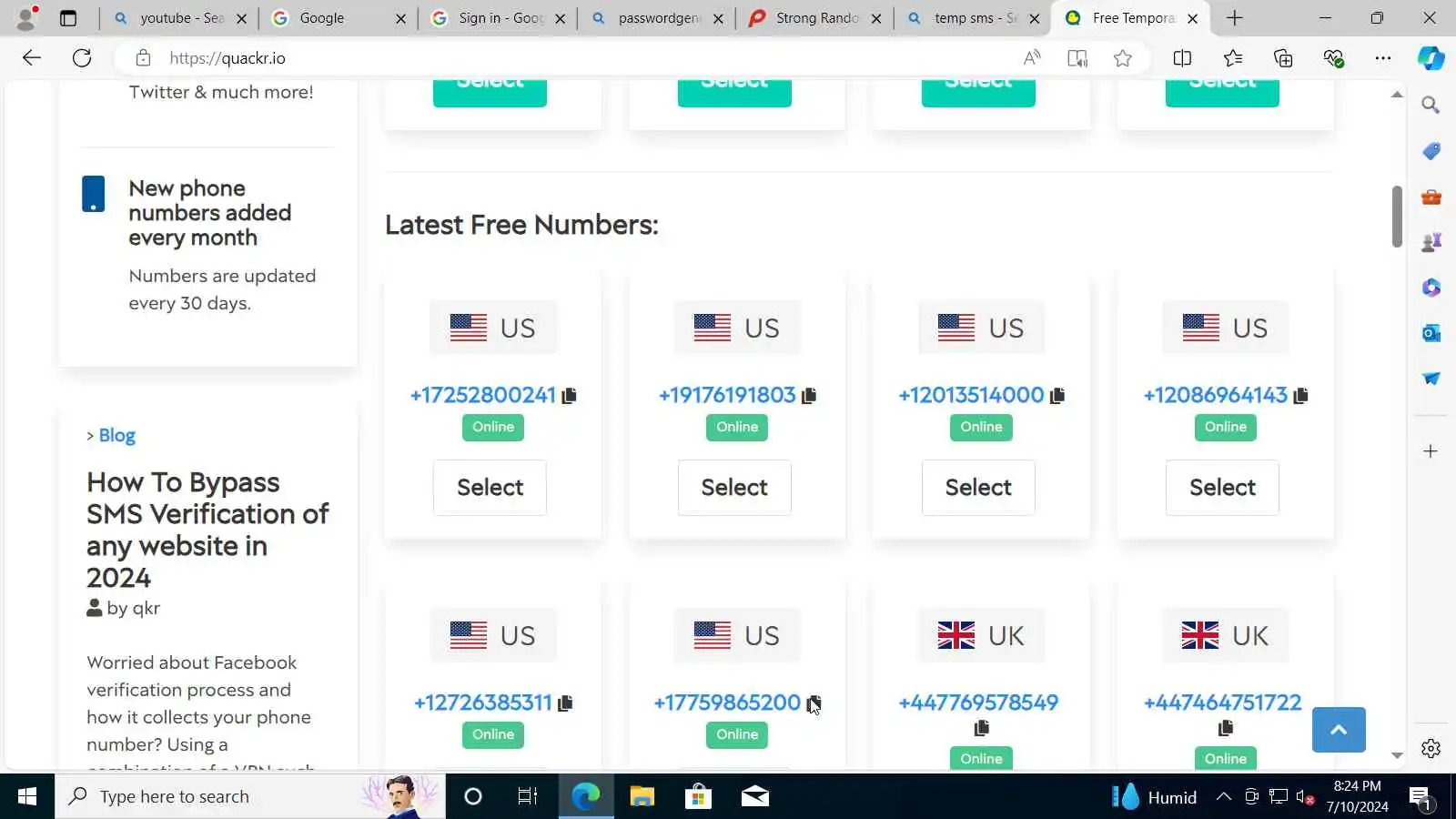Click the page vertical scrollbar thumb
Screen dimensions: 1456x819
coord(1397,217)
